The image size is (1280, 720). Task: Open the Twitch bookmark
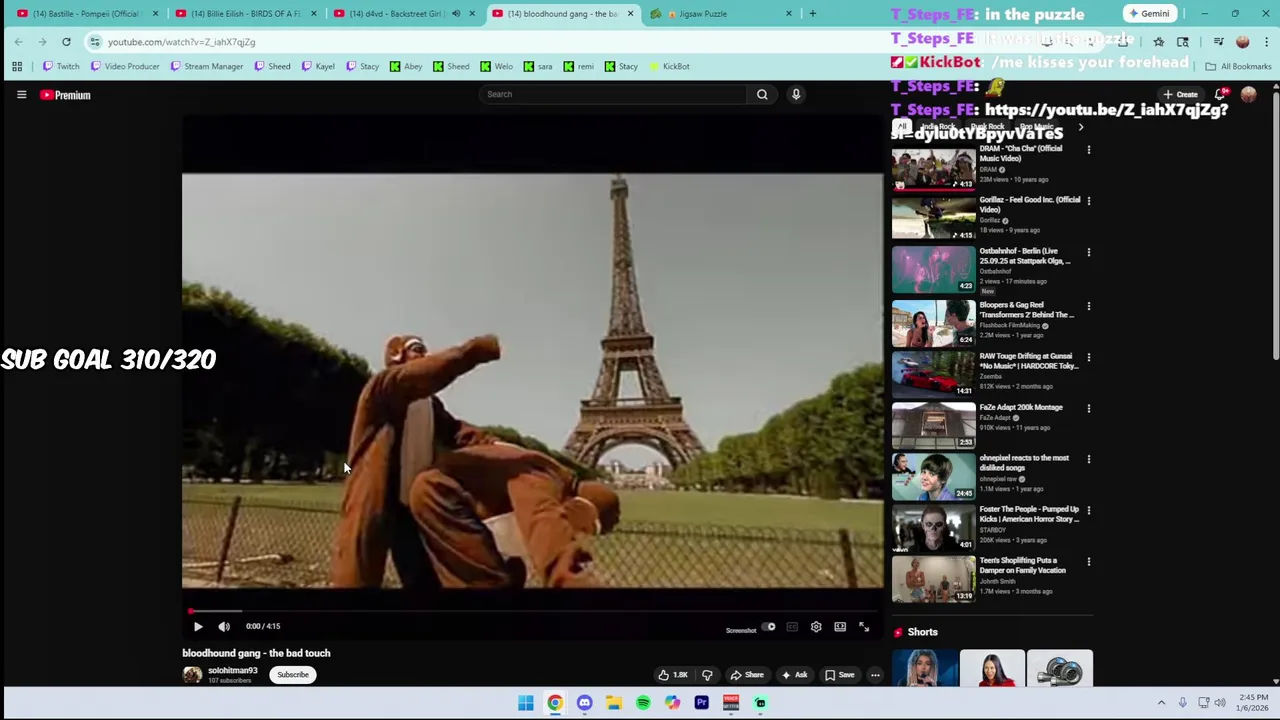point(61,67)
